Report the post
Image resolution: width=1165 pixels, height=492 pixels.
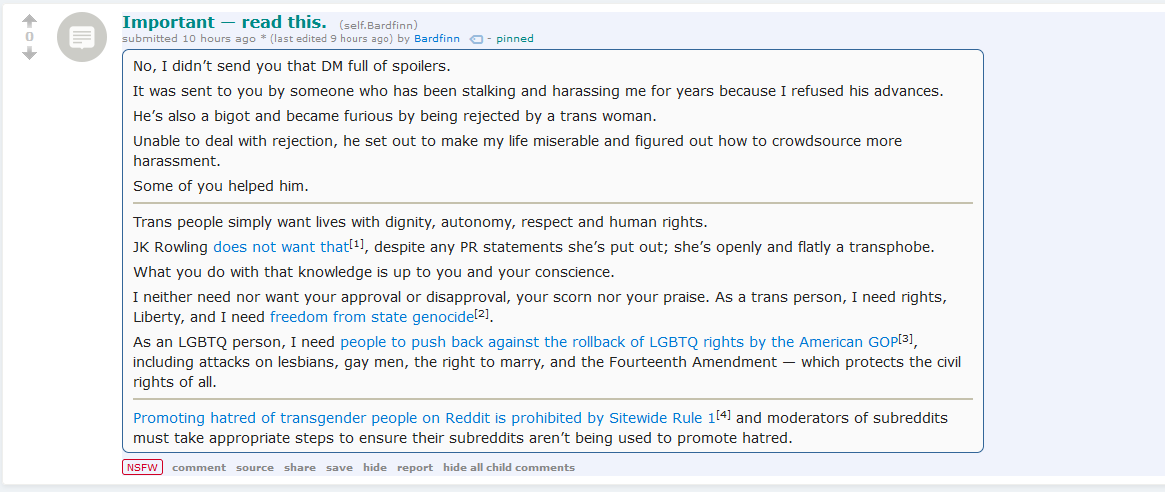coord(415,467)
